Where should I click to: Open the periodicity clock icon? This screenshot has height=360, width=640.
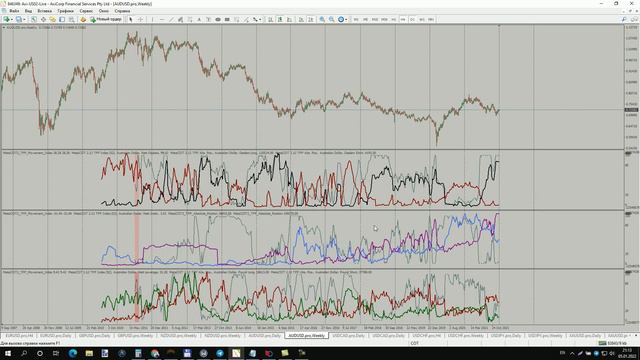(341, 19)
